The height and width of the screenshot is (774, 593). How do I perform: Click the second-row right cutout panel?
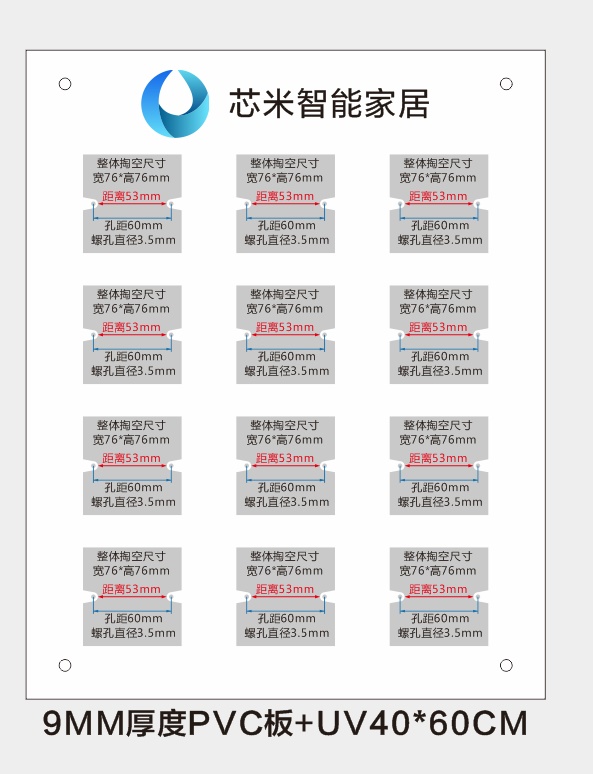(x=439, y=335)
